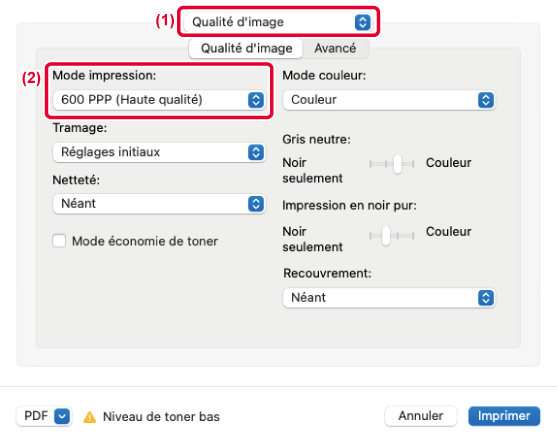Click the blue arrows of Recouvrement menu
The height and width of the screenshot is (442, 557).
coord(486,298)
